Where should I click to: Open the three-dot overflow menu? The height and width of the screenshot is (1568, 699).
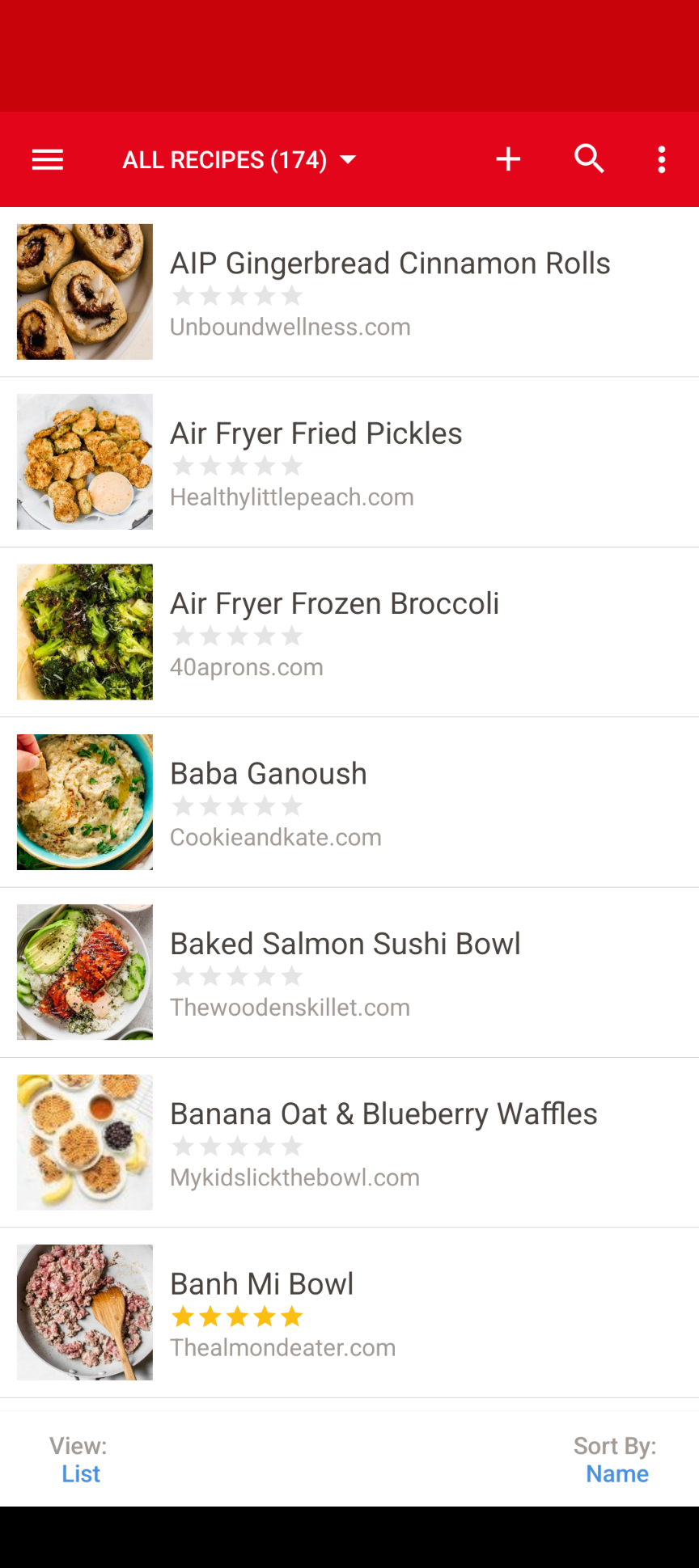tap(662, 159)
